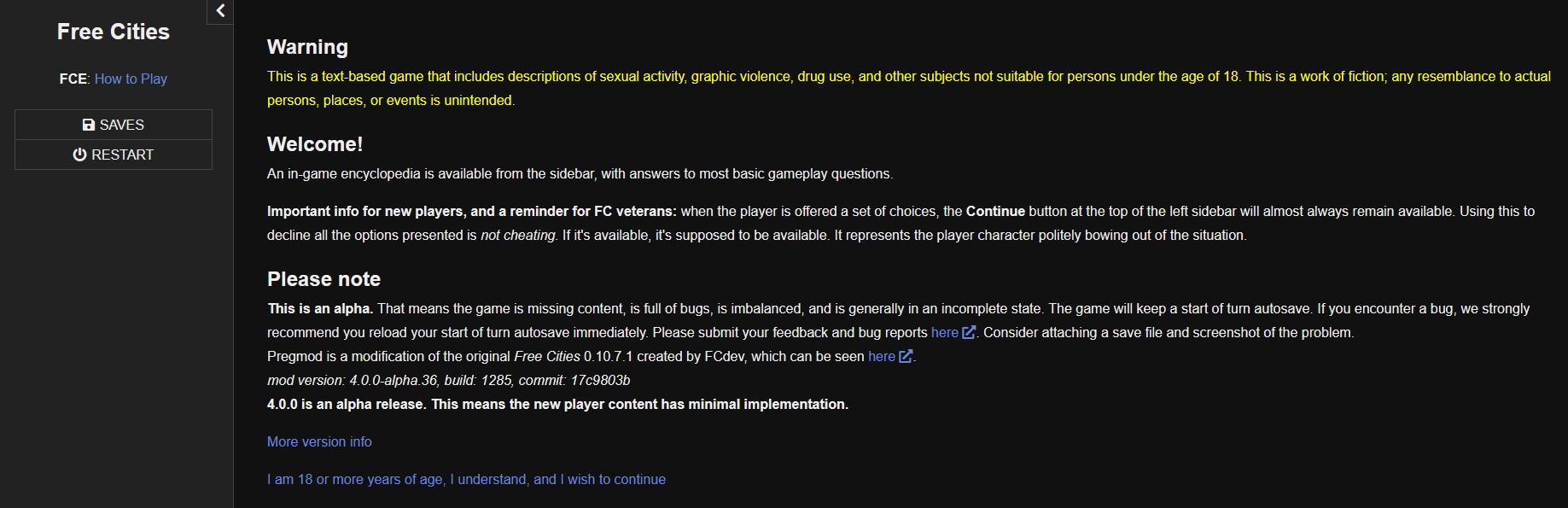The height and width of the screenshot is (508, 1568).
Task: Open the original Free Cities 'here' link
Action: [882, 356]
